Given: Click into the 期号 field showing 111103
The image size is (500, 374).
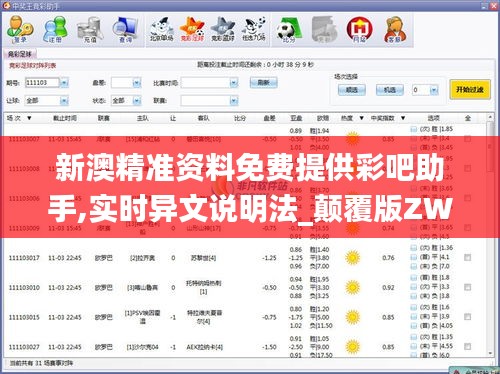Looking at the screenshot, I should tap(42, 82).
